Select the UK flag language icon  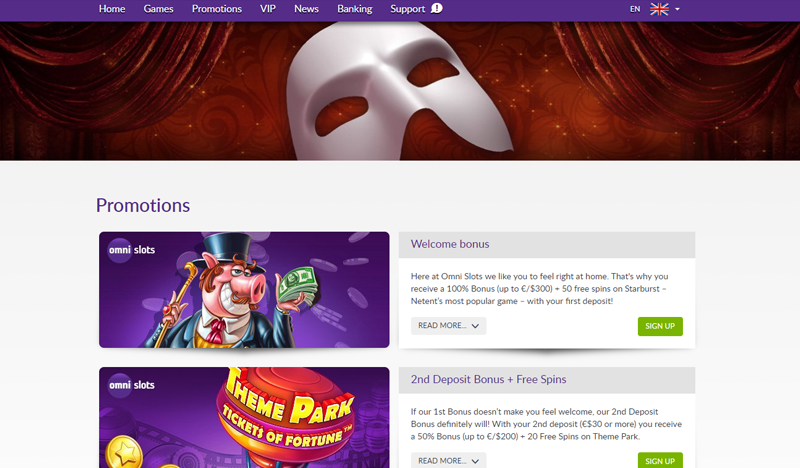(659, 9)
